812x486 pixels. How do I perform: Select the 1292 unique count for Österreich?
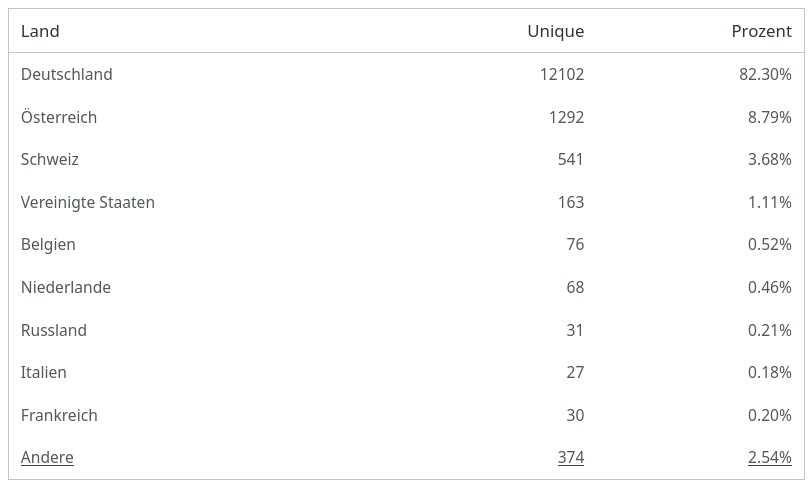tap(567, 118)
